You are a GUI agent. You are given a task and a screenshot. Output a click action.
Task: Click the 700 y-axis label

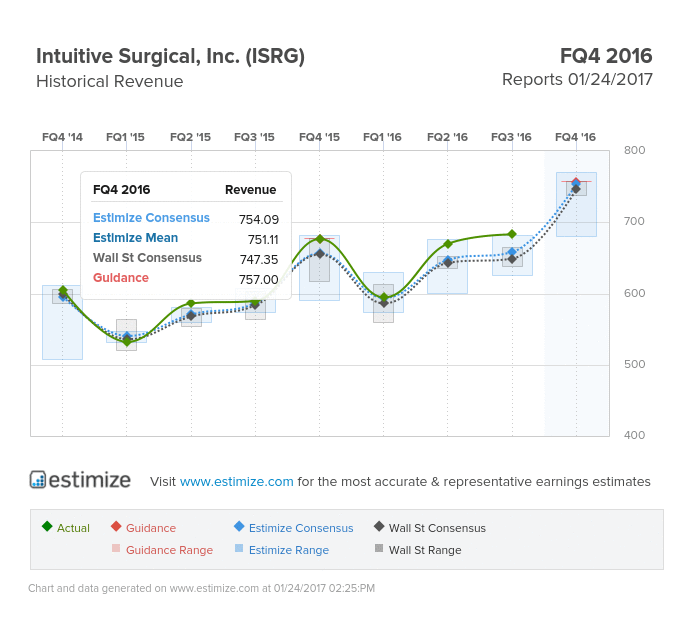pos(634,222)
